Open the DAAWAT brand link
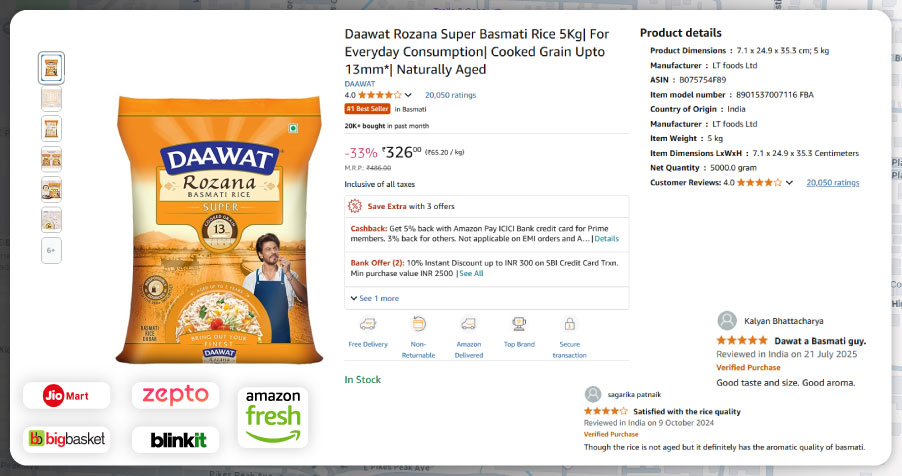Image resolution: width=902 pixels, height=476 pixels. 360,83
